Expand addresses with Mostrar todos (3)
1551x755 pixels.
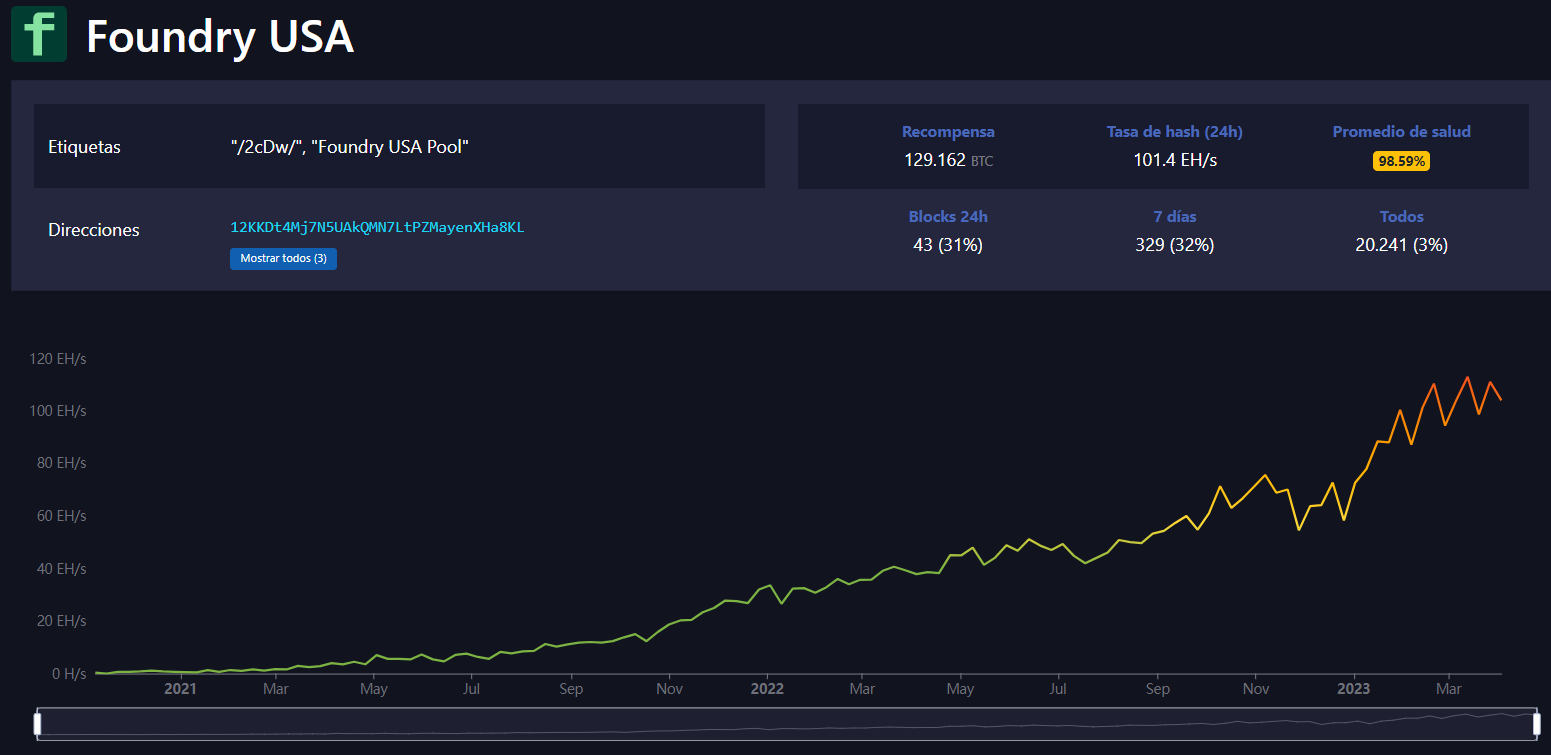(x=283, y=259)
